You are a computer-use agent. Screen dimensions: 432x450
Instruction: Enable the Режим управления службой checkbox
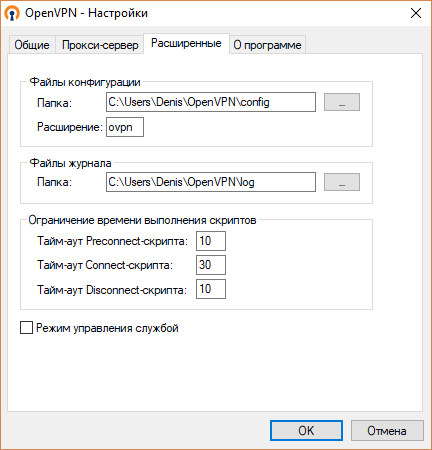click(x=26, y=328)
